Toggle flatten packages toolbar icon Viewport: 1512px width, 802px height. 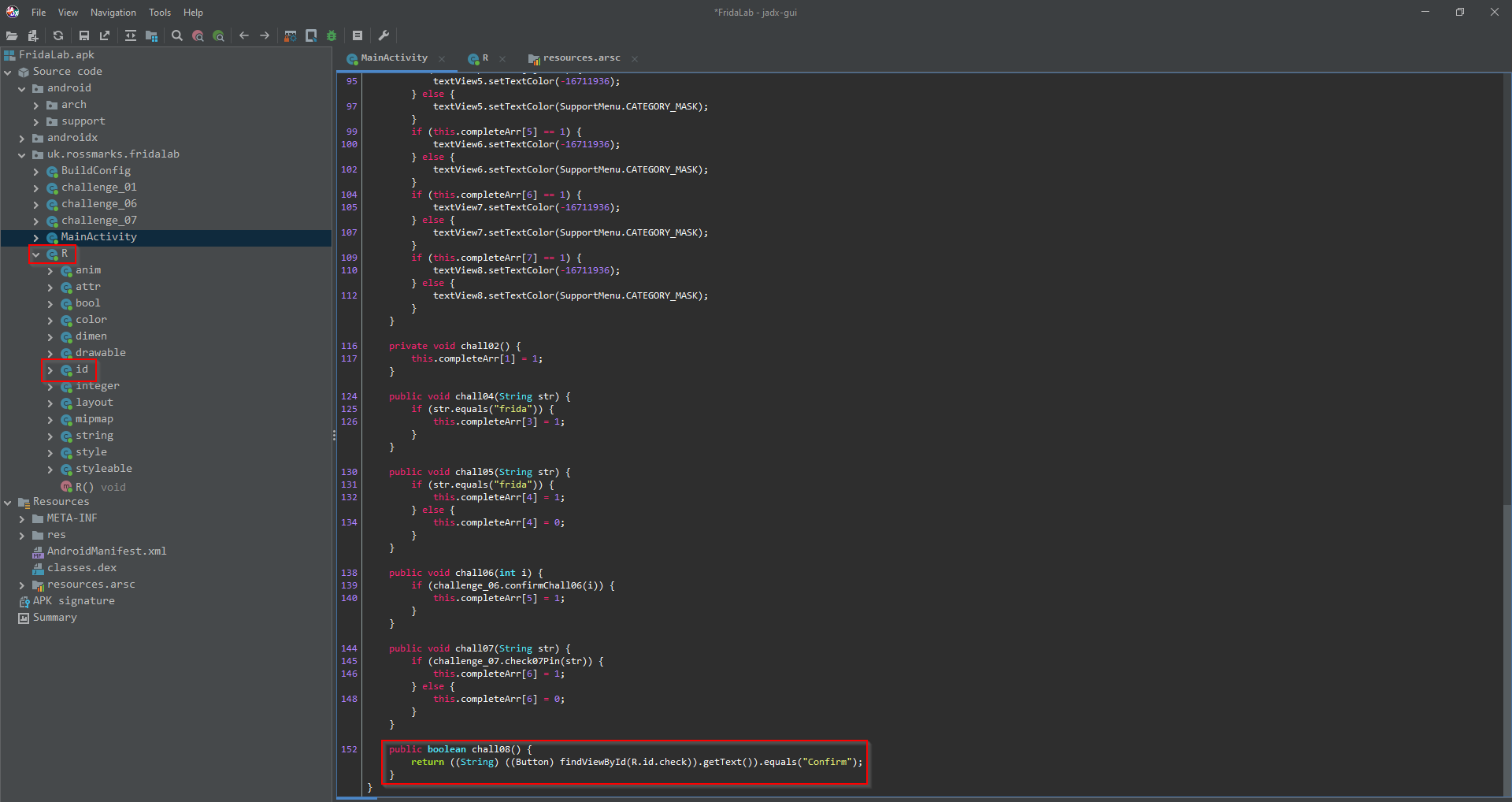pos(152,35)
